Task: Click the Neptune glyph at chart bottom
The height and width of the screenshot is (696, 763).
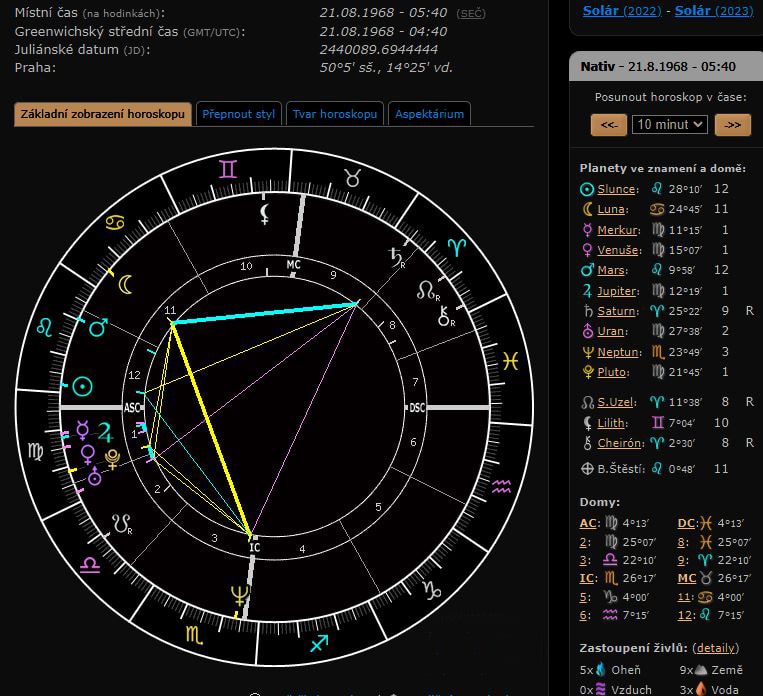Action: [x=239, y=596]
